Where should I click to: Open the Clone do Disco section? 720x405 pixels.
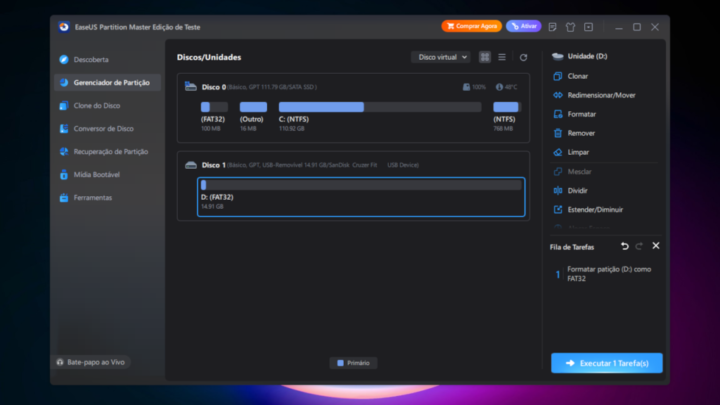pos(96,105)
